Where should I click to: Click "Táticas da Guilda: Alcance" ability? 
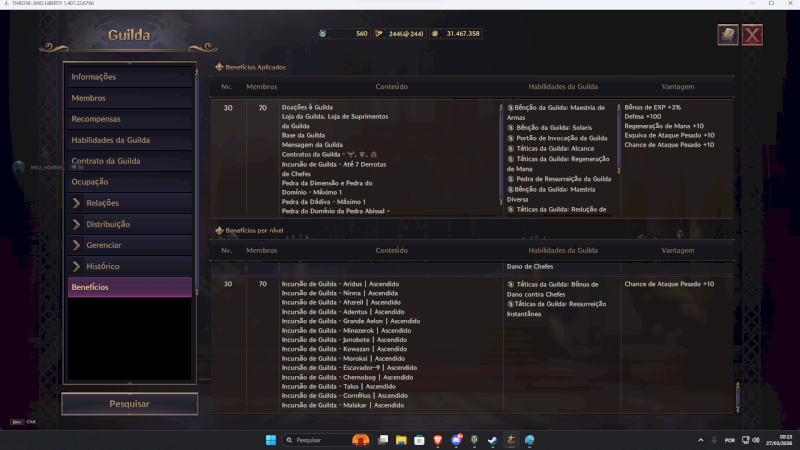coord(551,148)
